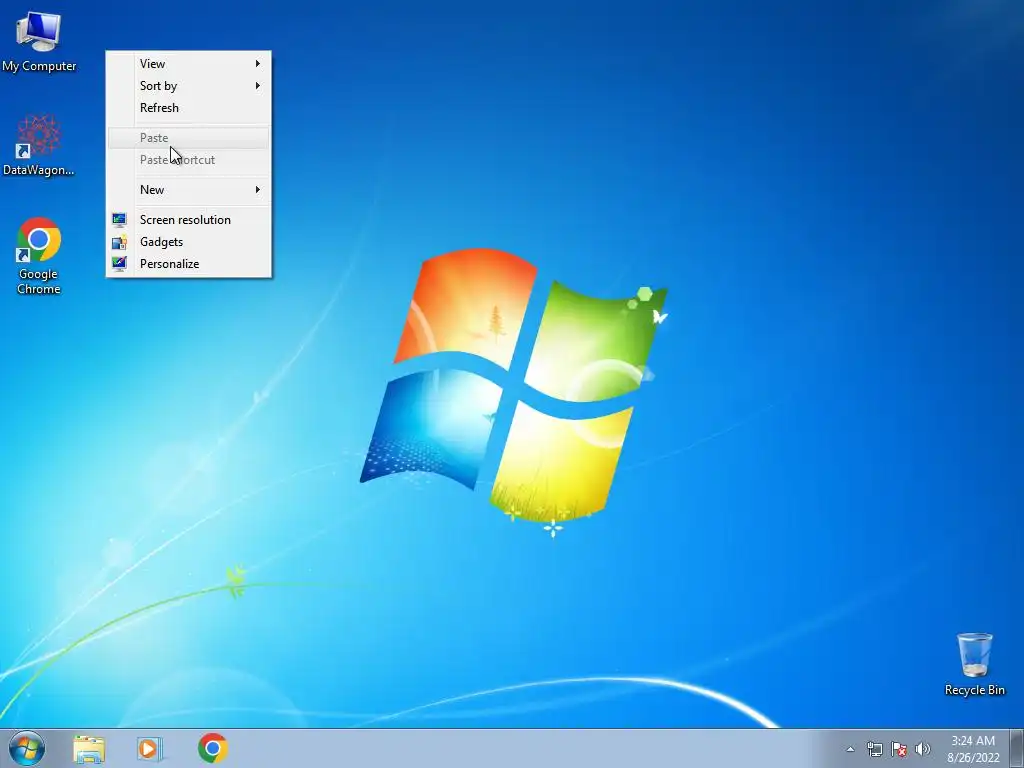
Task: Click the Screen resolution monitor icon
Action: 119,219
